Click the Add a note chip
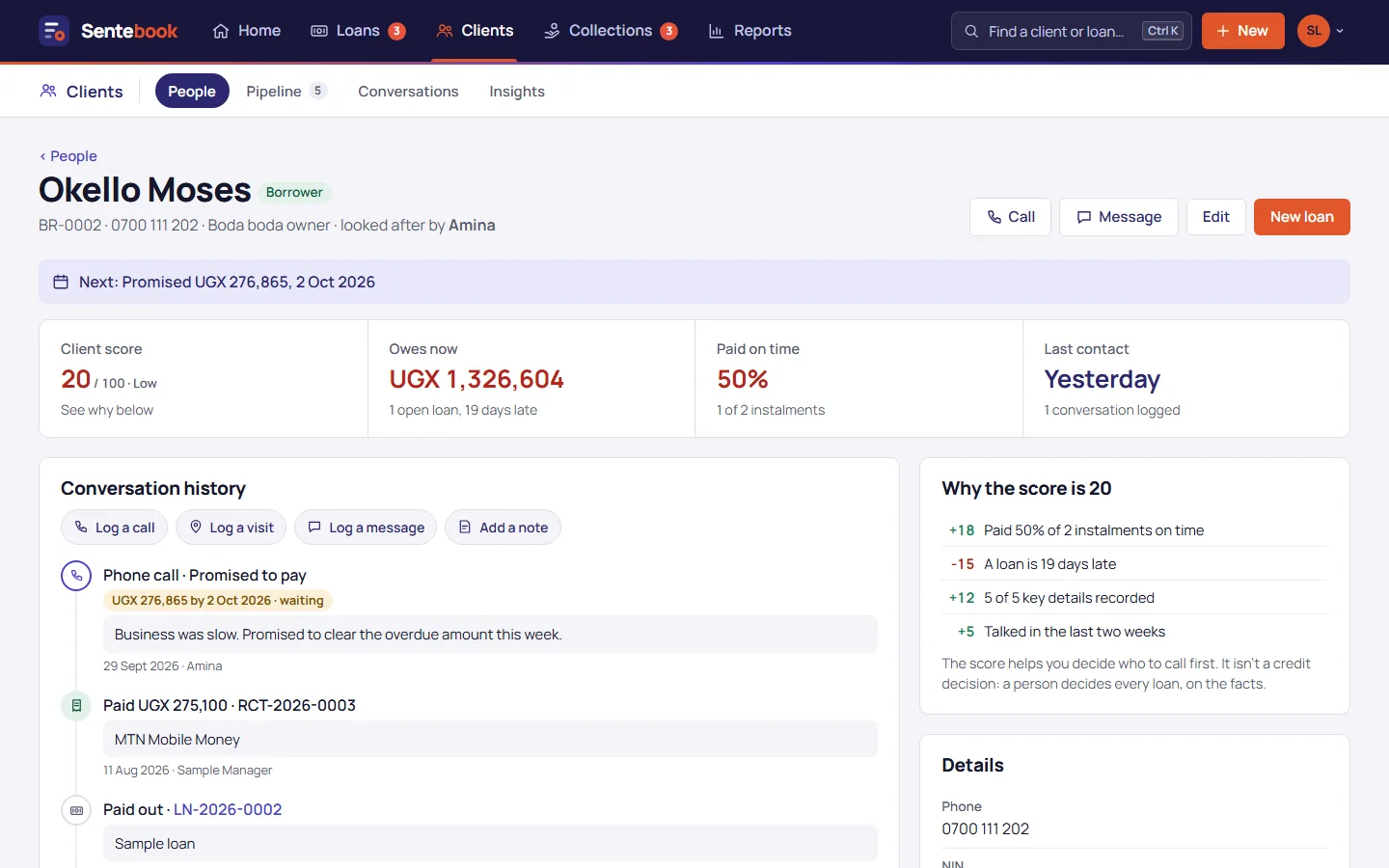This screenshot has width=1389, height=868. click(503, 528)
